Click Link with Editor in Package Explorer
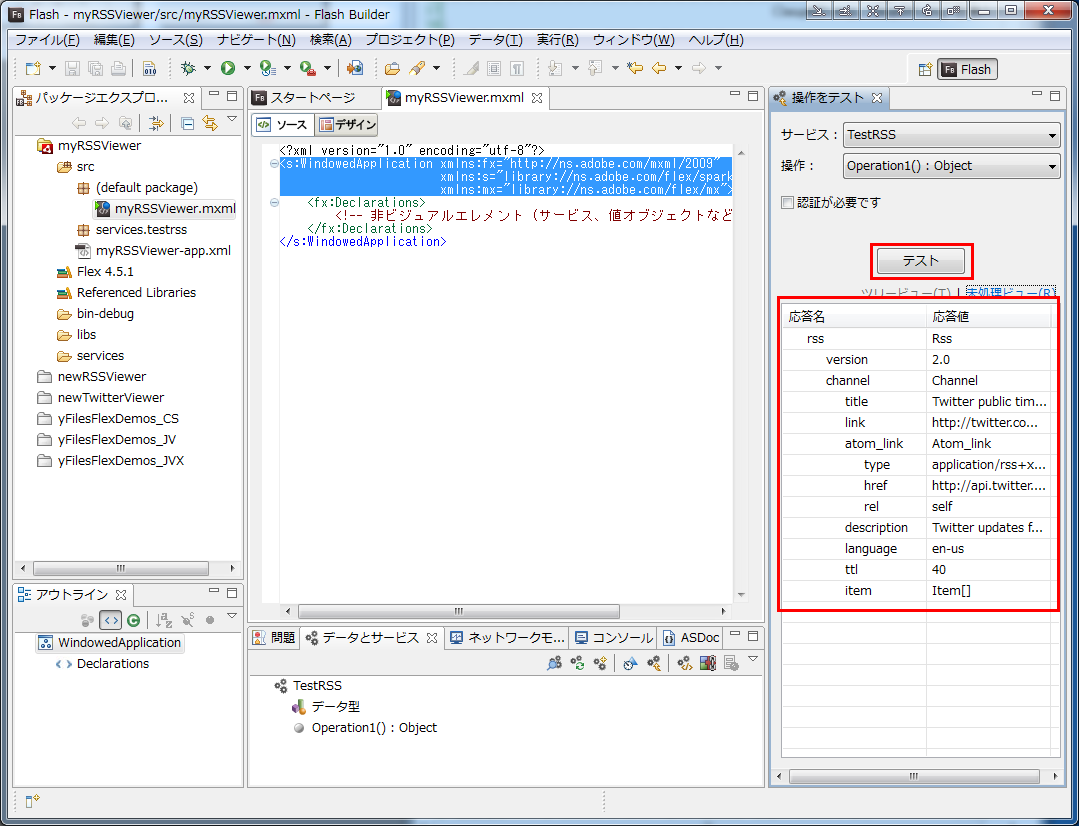 pyautogui.click(x=210, y=123)
